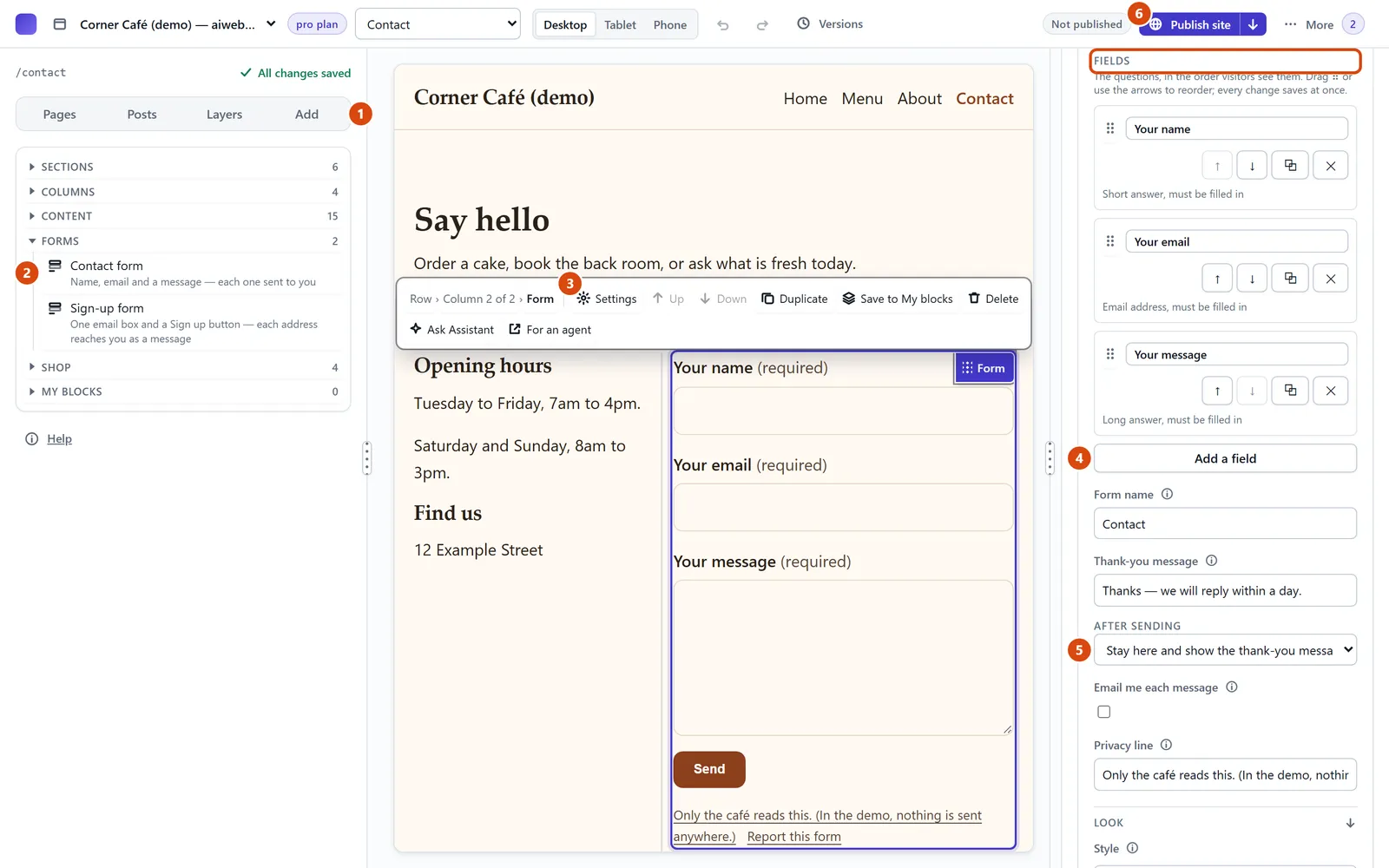Remove the Your email field

1331,279
